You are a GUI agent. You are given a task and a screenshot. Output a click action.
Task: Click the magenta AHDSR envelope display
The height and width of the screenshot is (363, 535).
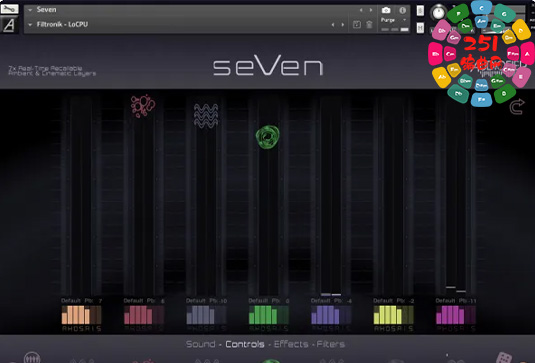[456, 315]
